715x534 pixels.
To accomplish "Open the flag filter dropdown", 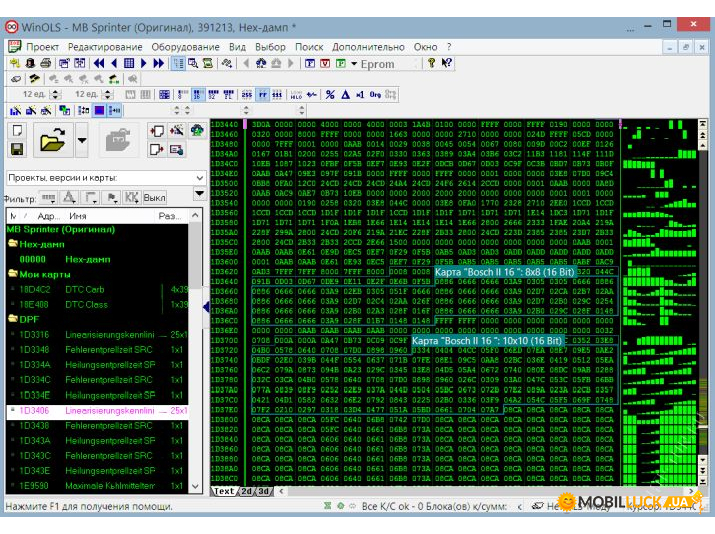I will (x=111, y=197).
